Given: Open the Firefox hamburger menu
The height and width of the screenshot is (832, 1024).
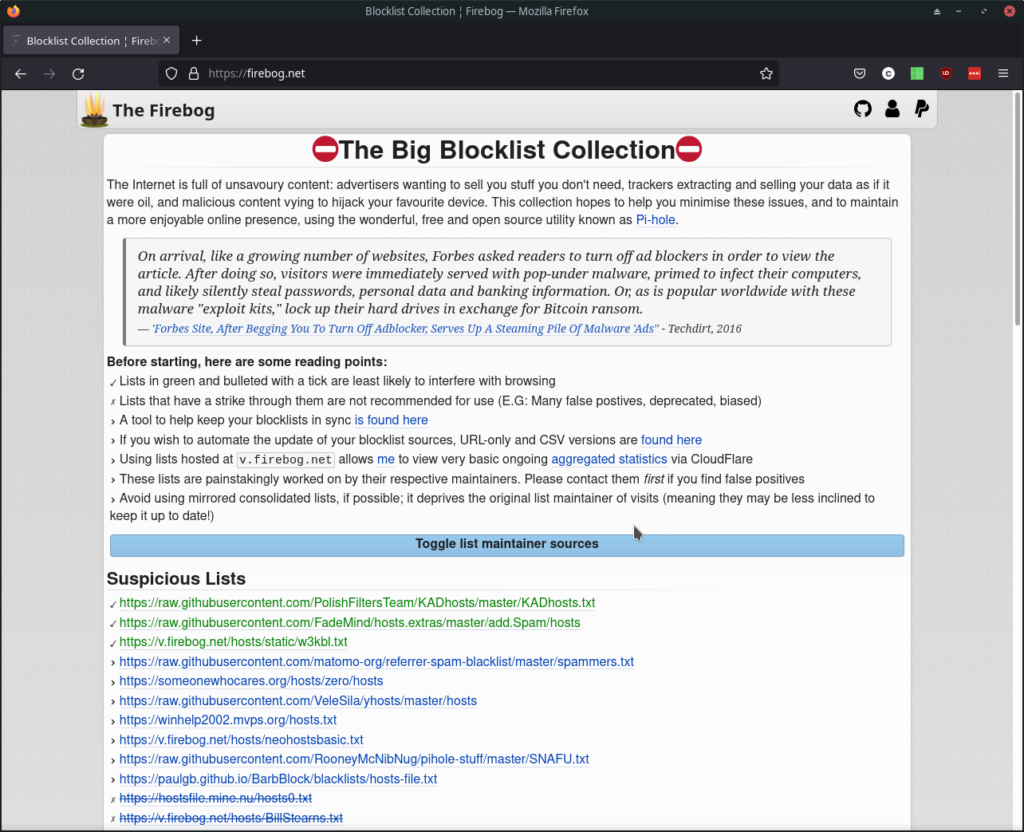Looking at the screenshot, I should point(1003,74).
